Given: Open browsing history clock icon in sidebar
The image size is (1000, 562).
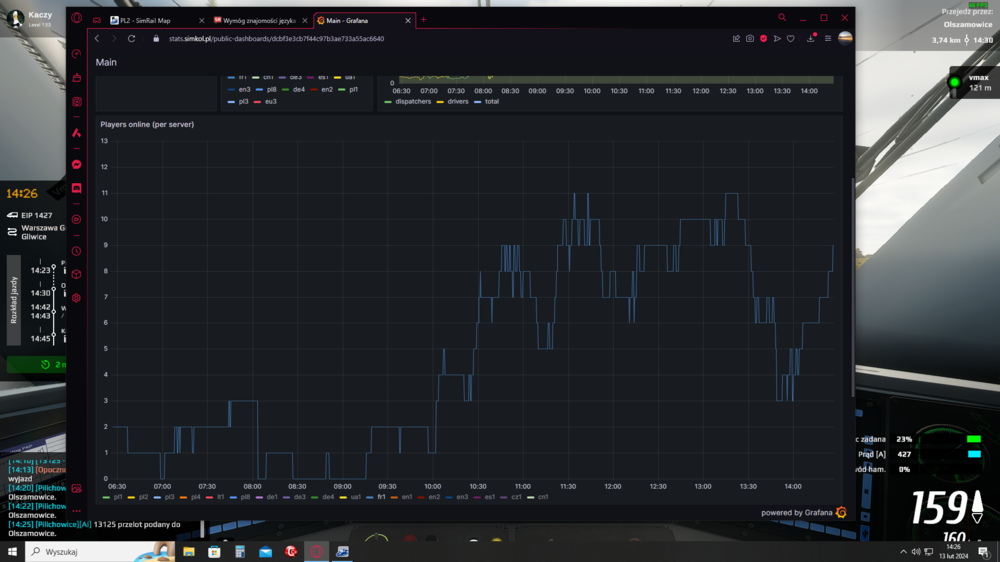Looking at the screenshot, I should 77,251.
